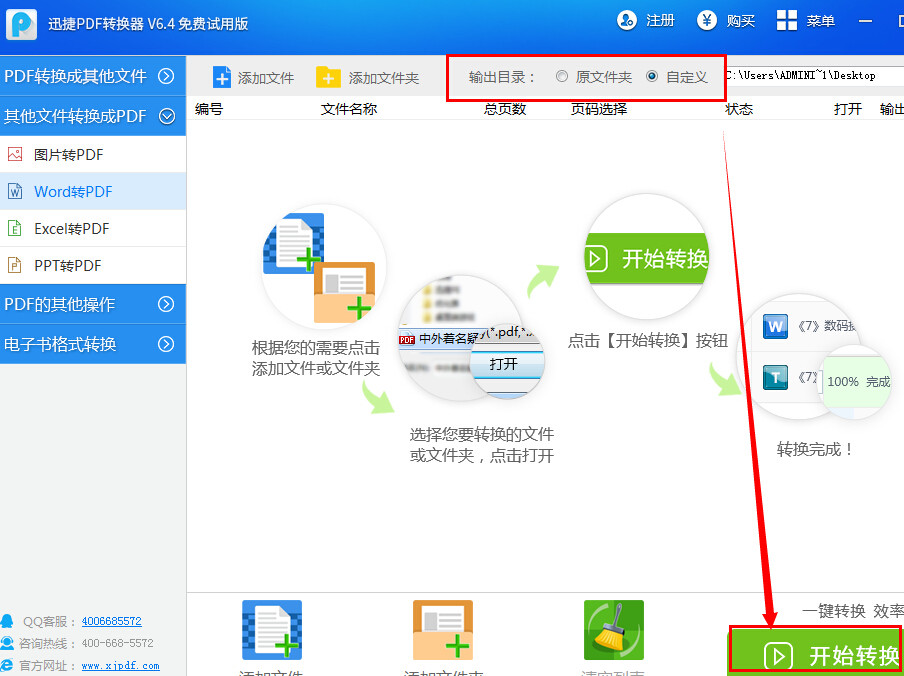Expand the 电子书格式转换 section
904x676 pixels.
coord(93,344)
